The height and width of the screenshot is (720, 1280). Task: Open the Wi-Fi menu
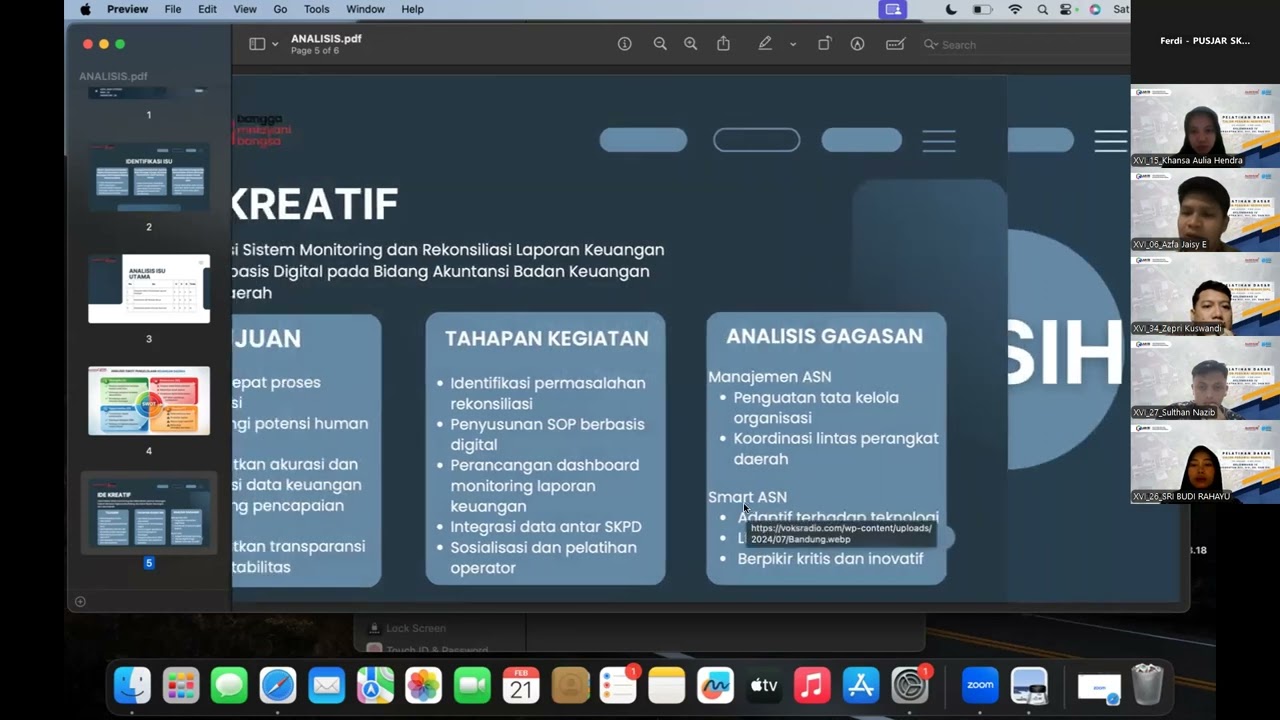pos(1016,9)
